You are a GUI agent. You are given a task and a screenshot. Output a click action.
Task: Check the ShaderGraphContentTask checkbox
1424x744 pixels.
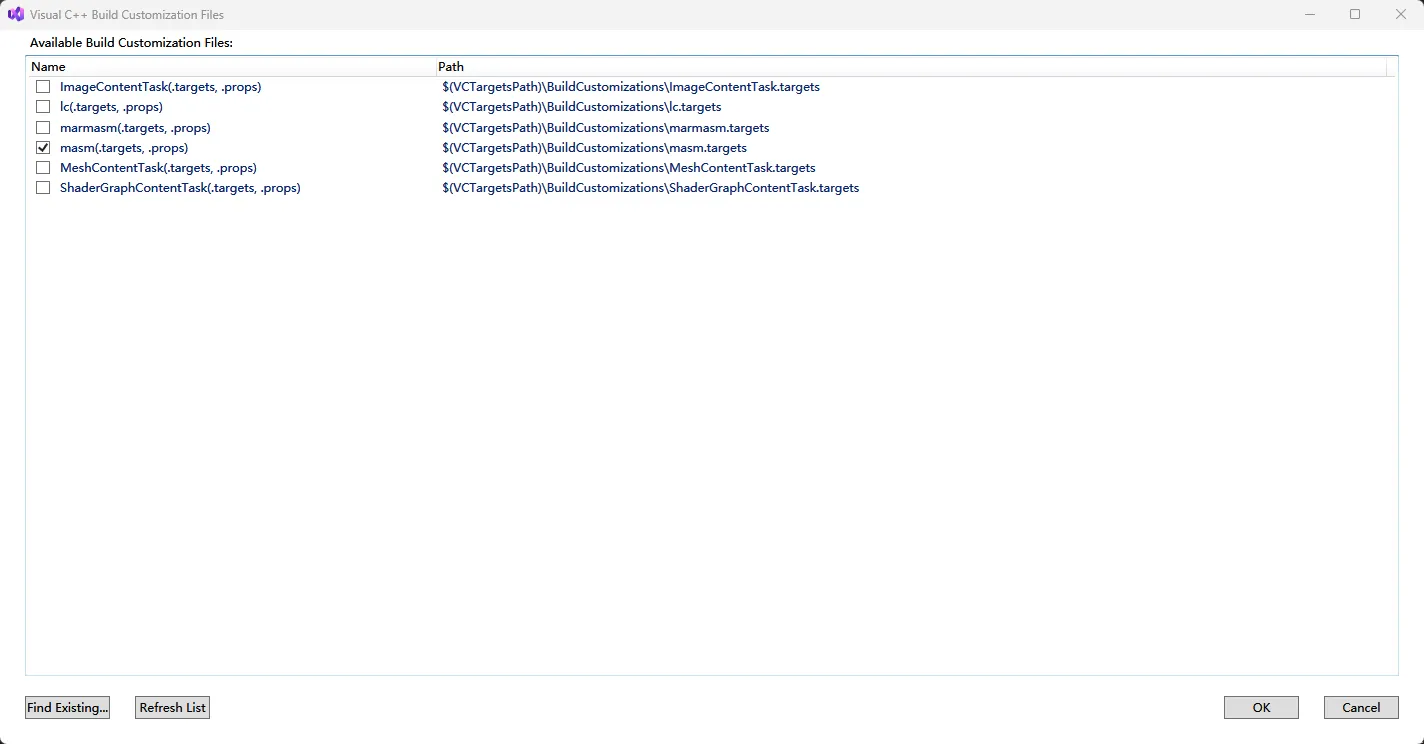tap(43, 188)
